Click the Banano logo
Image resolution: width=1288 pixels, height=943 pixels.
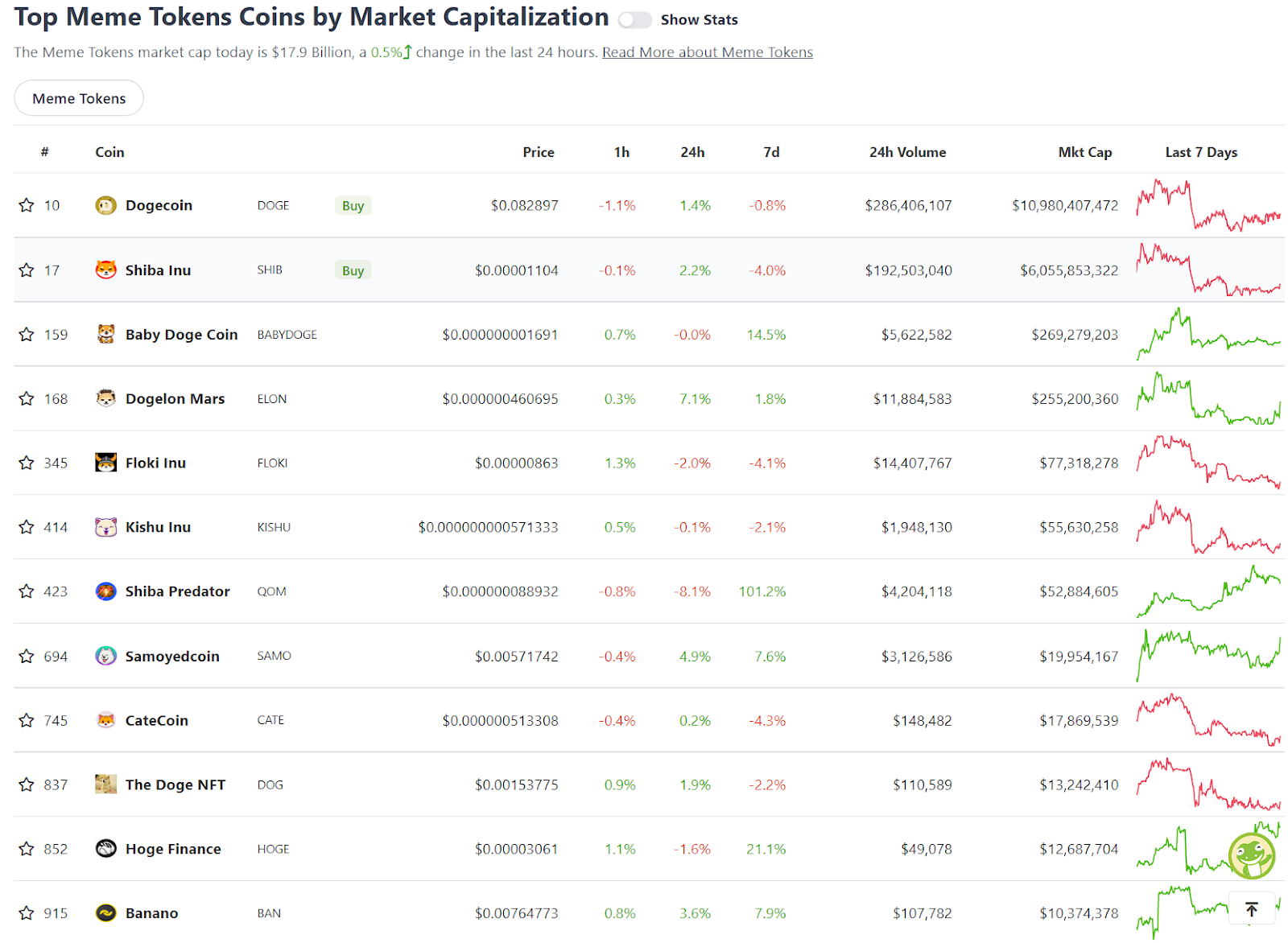click(x=105, y=913)
